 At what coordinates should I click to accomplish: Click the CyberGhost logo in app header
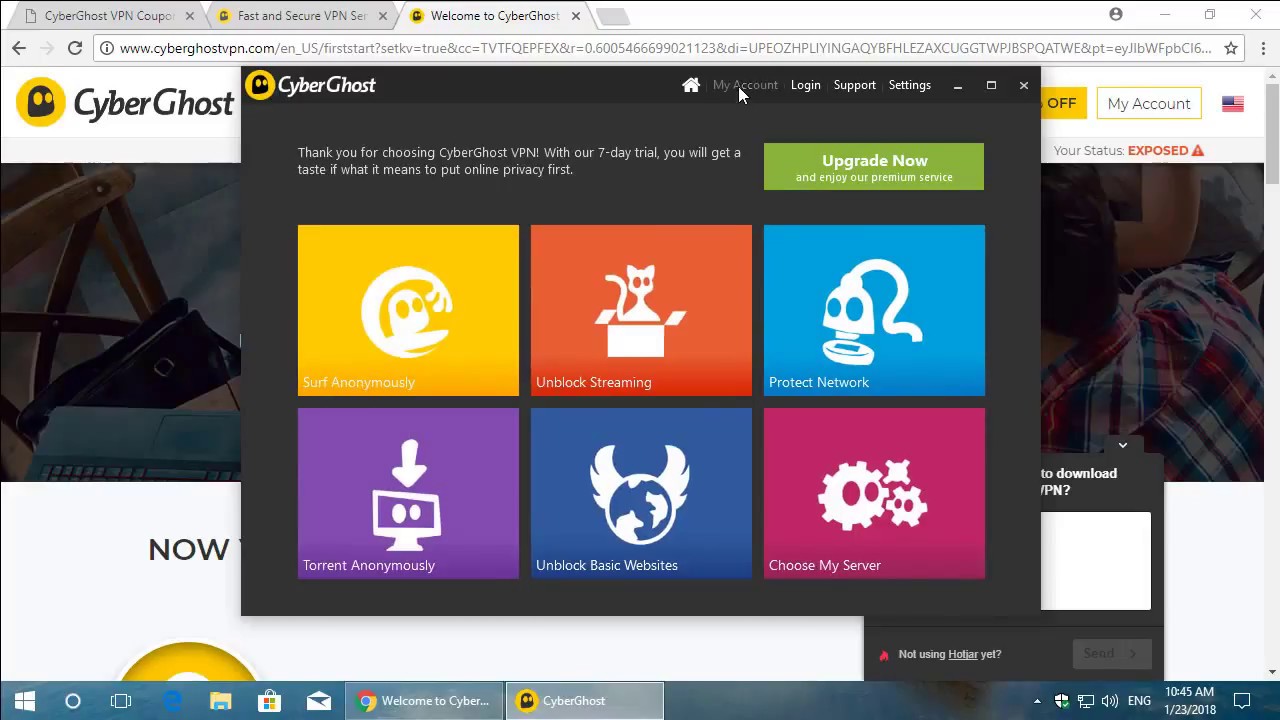pos(311,85)
